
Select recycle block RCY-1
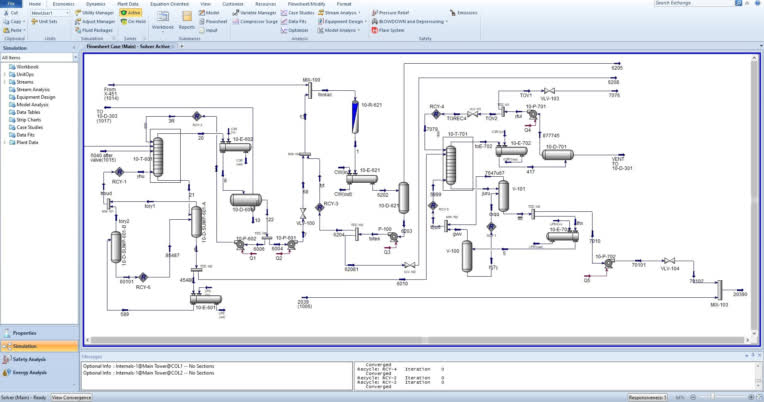(119, 172)
